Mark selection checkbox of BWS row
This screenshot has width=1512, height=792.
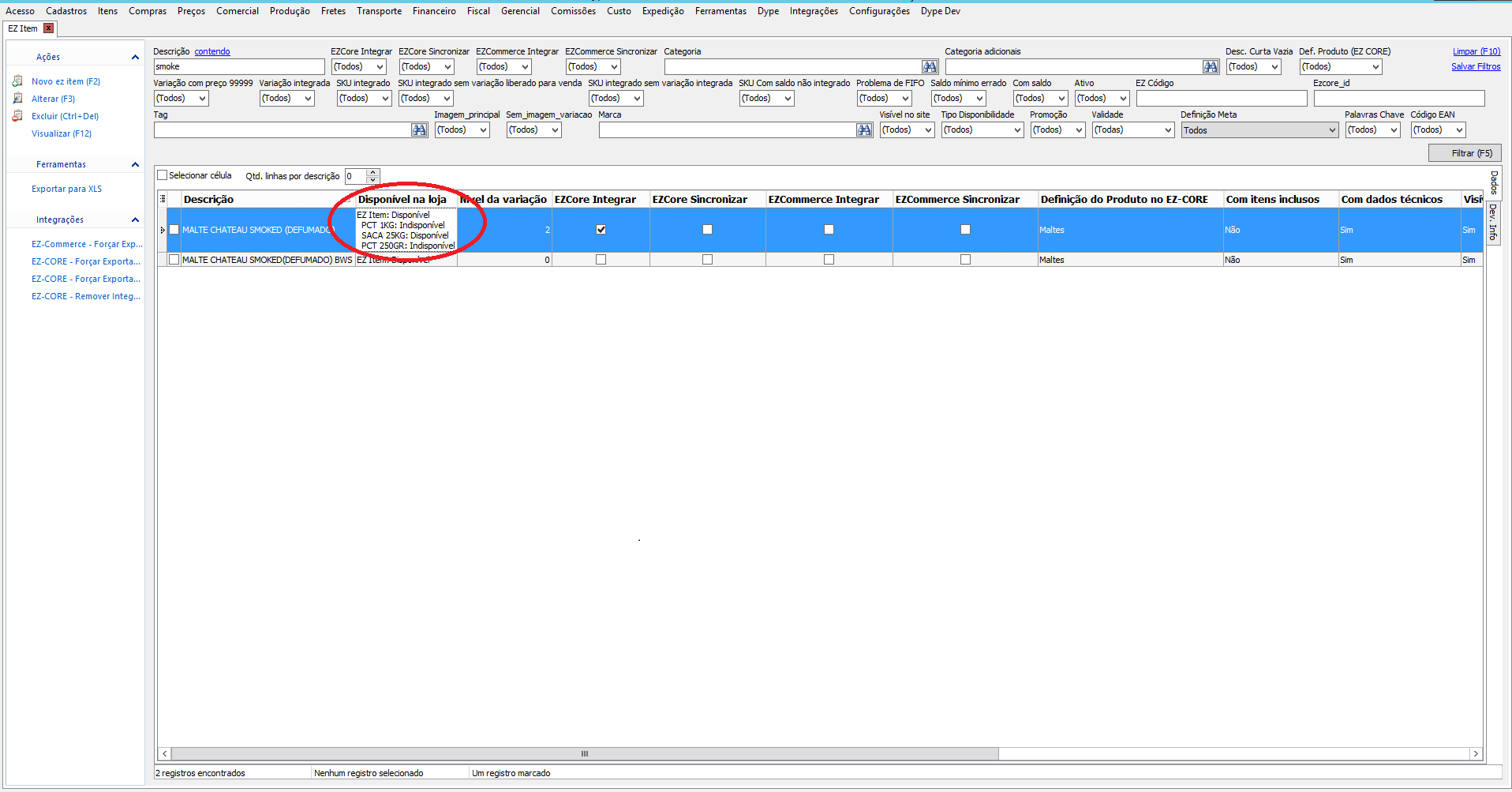click(174, 260)
